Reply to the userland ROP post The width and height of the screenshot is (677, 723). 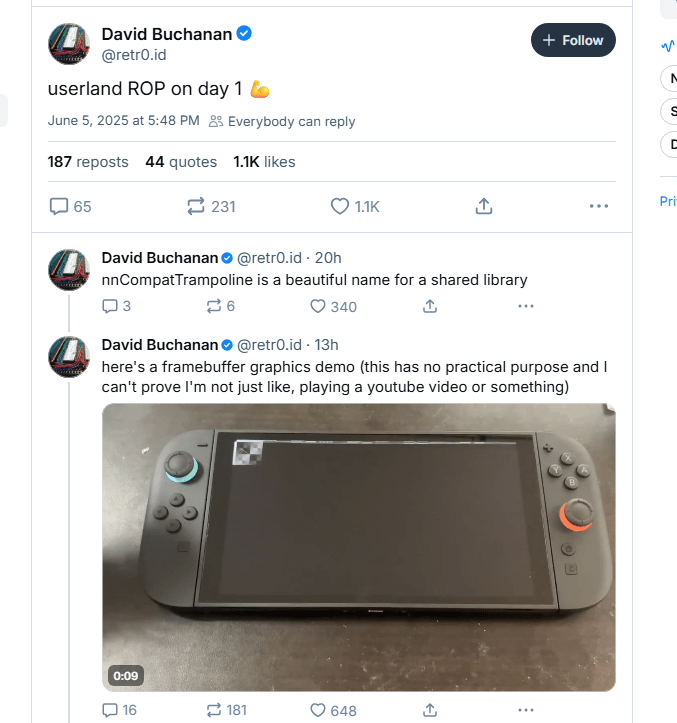tap(60, 206)
